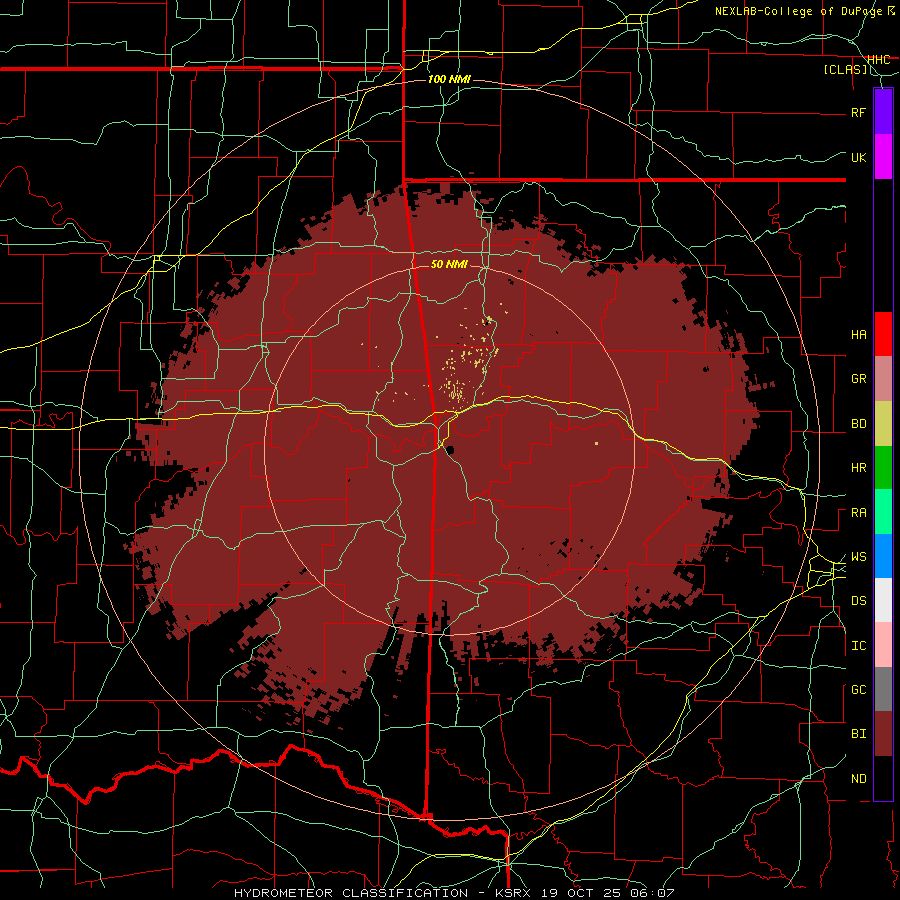Click the WS legend label

859,557
